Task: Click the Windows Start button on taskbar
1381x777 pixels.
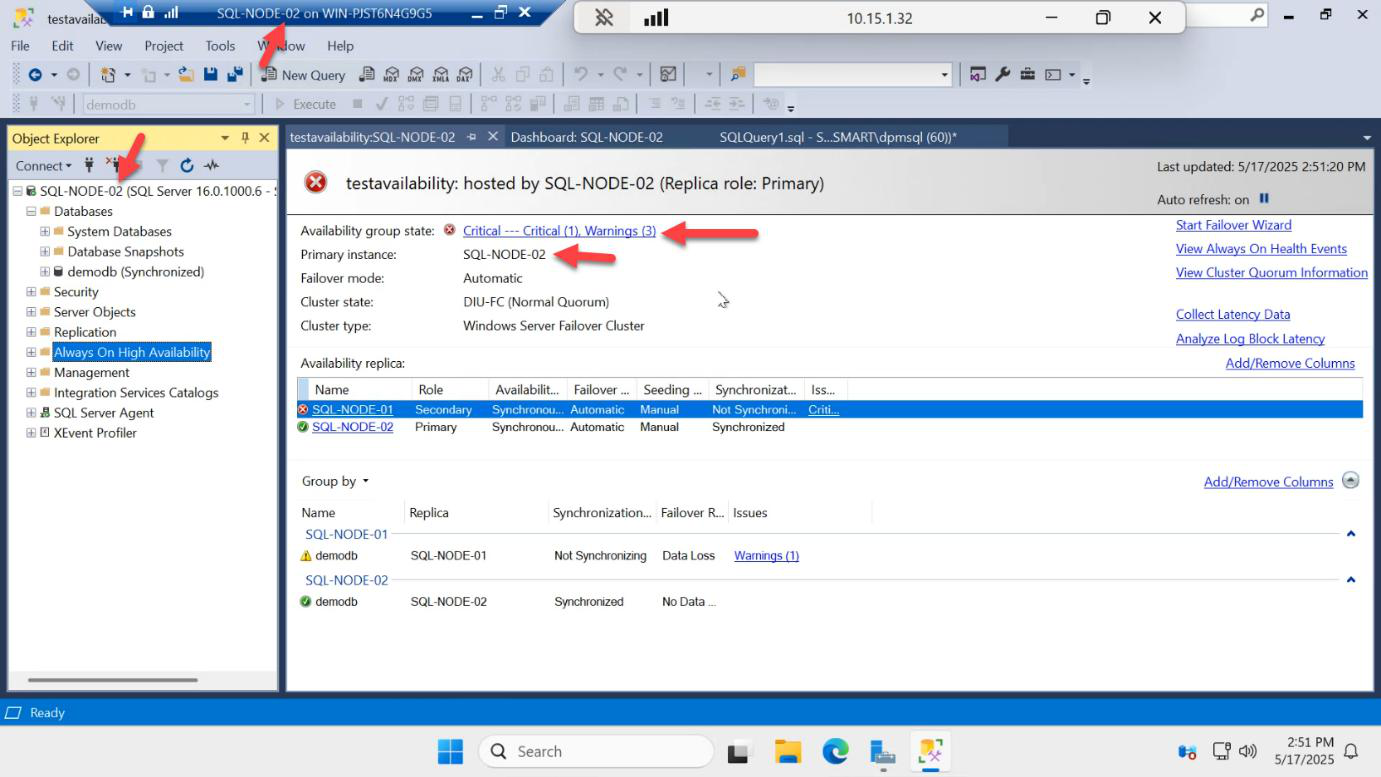Action: (451, 751)
